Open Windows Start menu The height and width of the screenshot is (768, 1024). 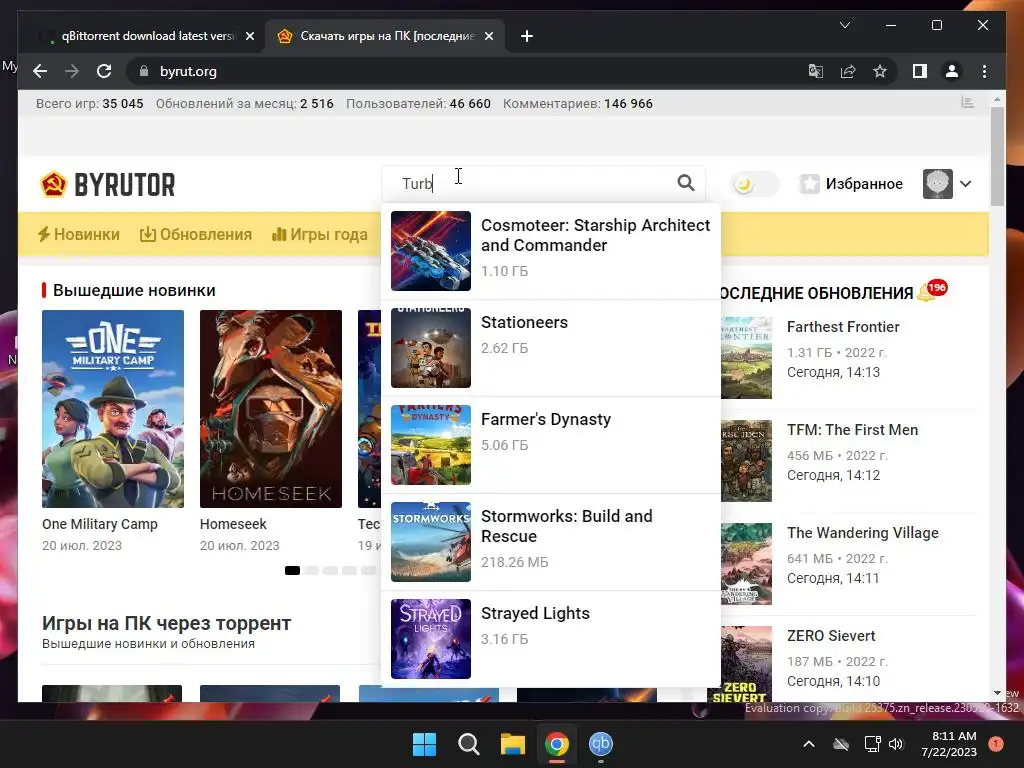[x=424, y=744]
